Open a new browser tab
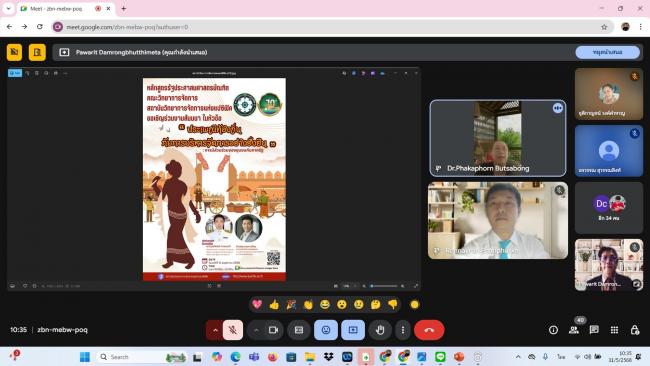 (x=124, y=8)
